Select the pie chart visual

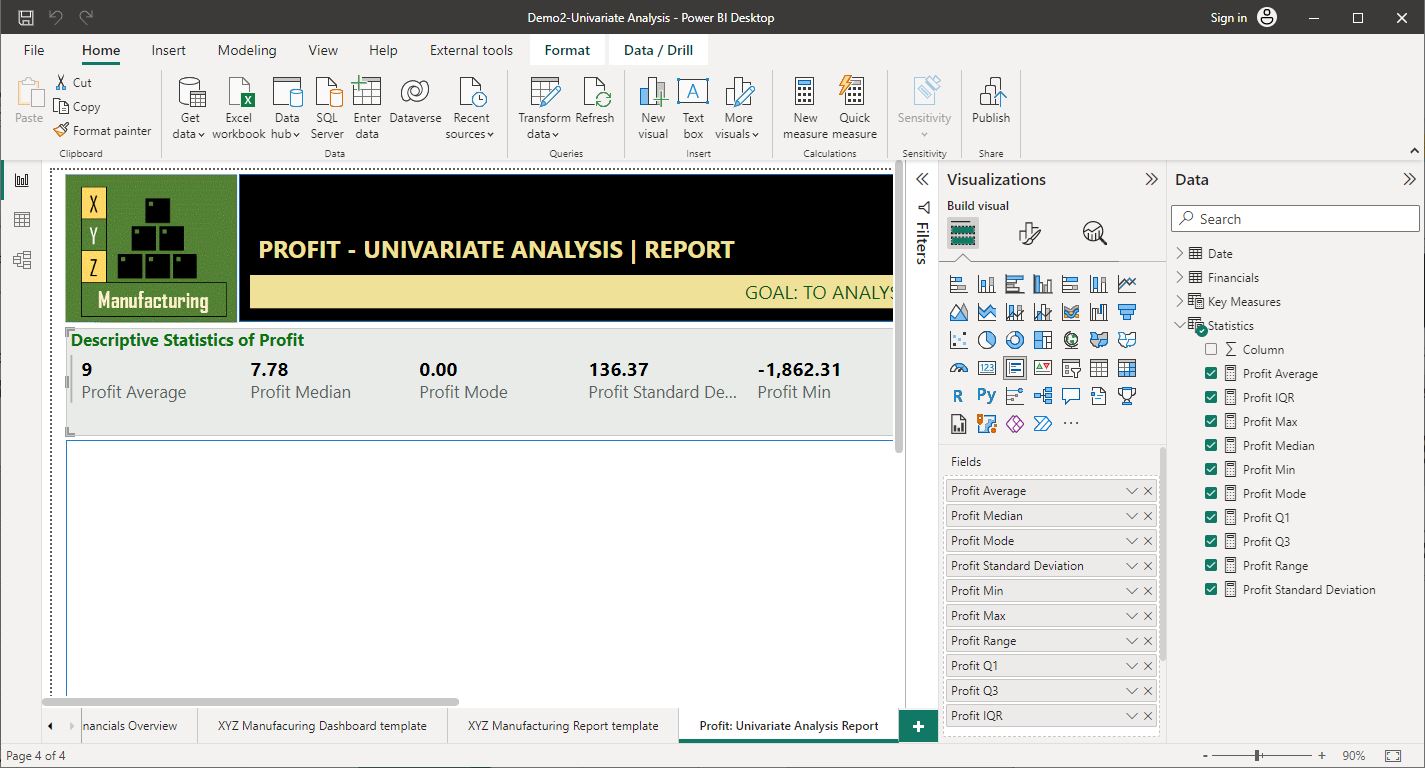tap(986, 340)
